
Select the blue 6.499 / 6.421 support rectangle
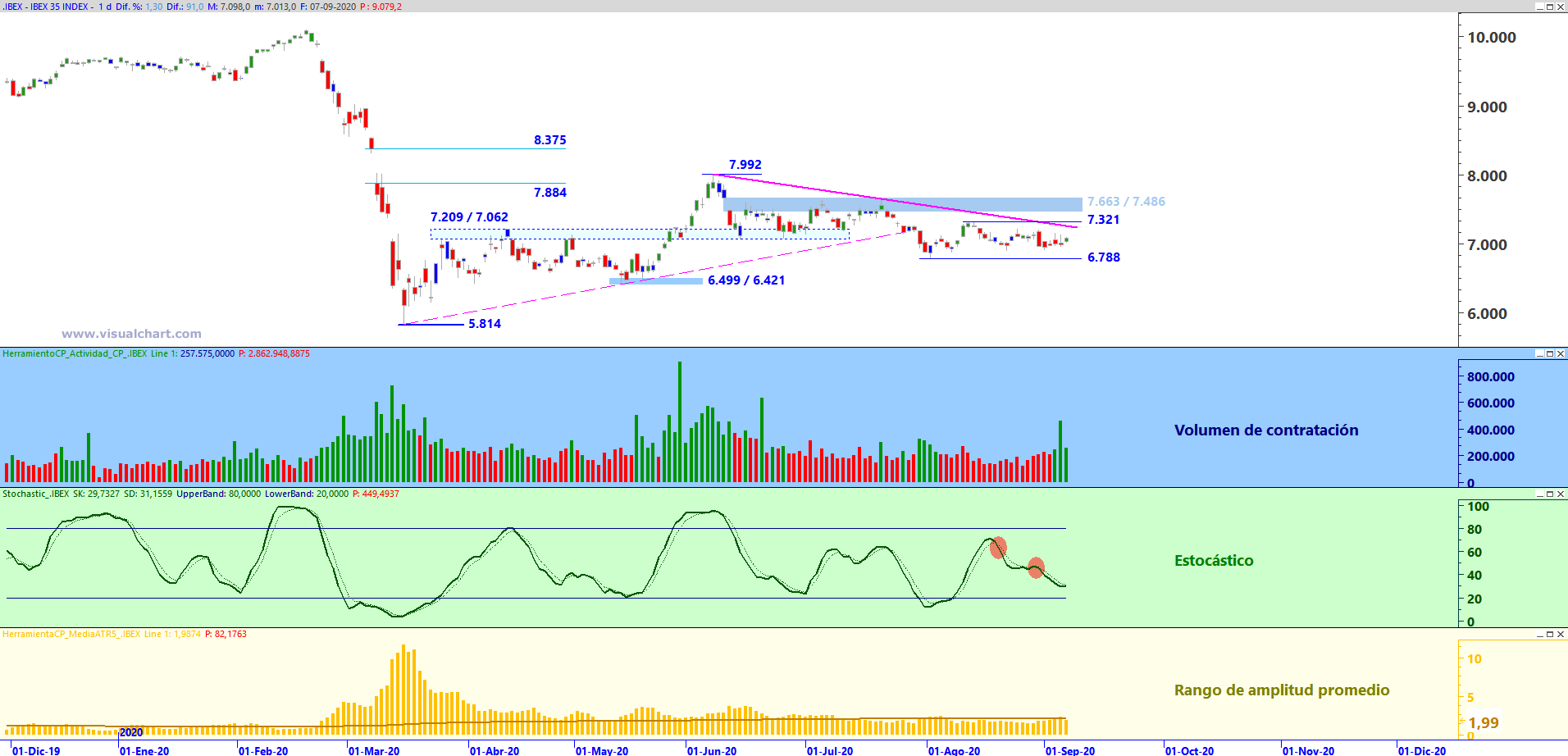[x=656, y=281]
